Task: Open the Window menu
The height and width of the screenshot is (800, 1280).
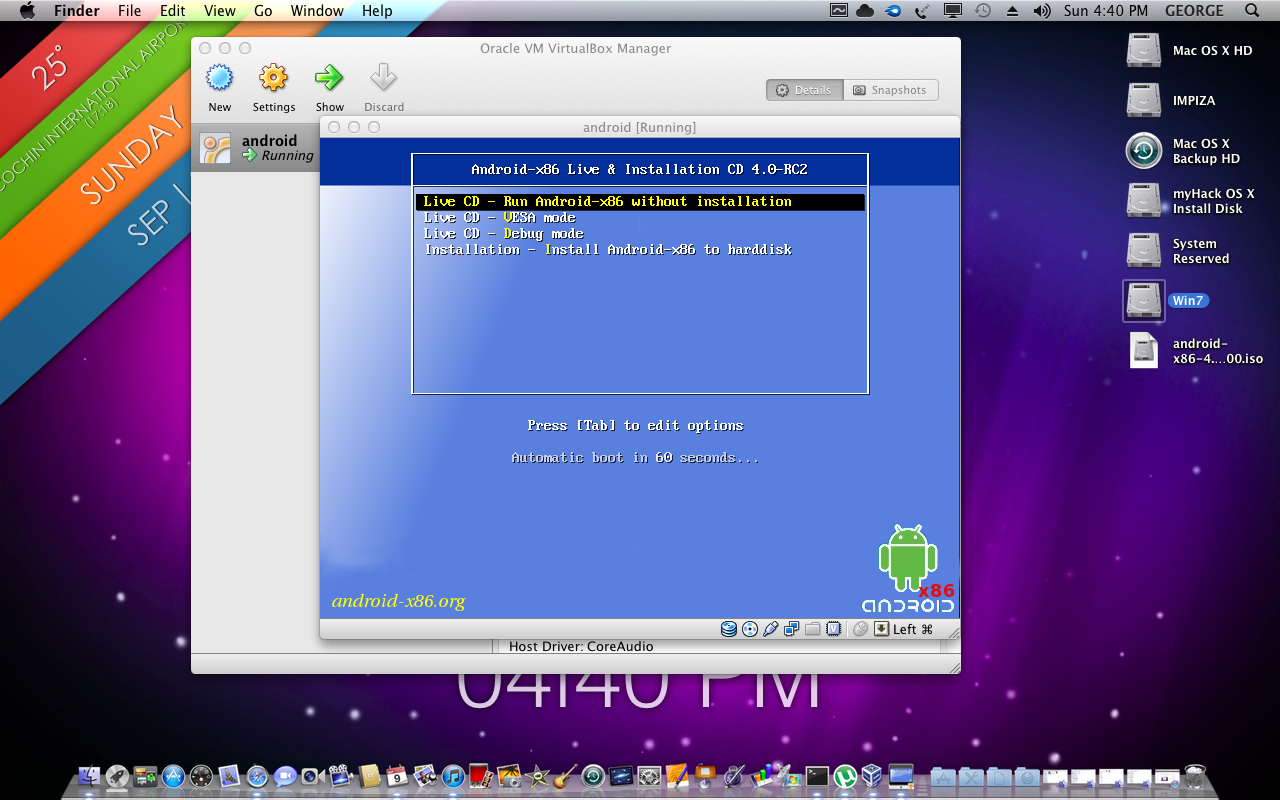Action: pos(317,11)
